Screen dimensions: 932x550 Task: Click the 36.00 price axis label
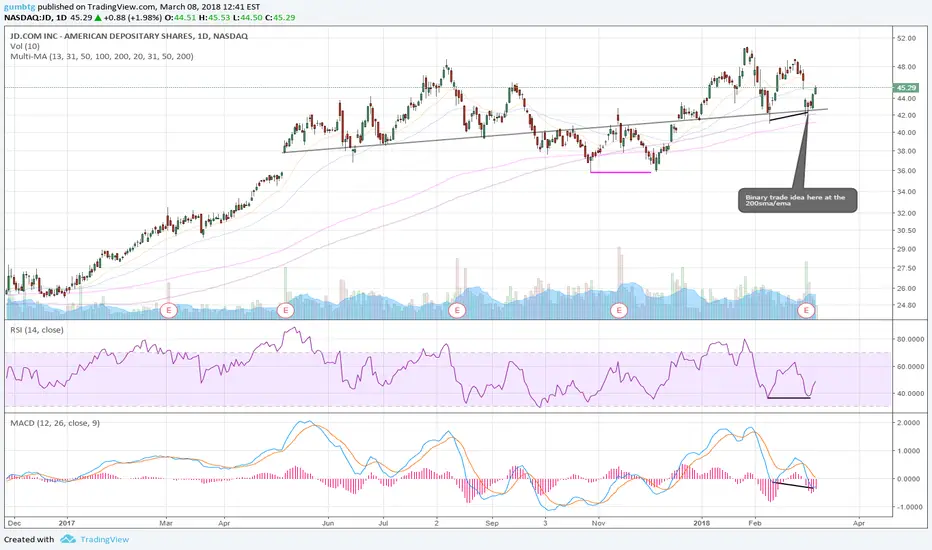pyautogui.click(x=906, y=171)
